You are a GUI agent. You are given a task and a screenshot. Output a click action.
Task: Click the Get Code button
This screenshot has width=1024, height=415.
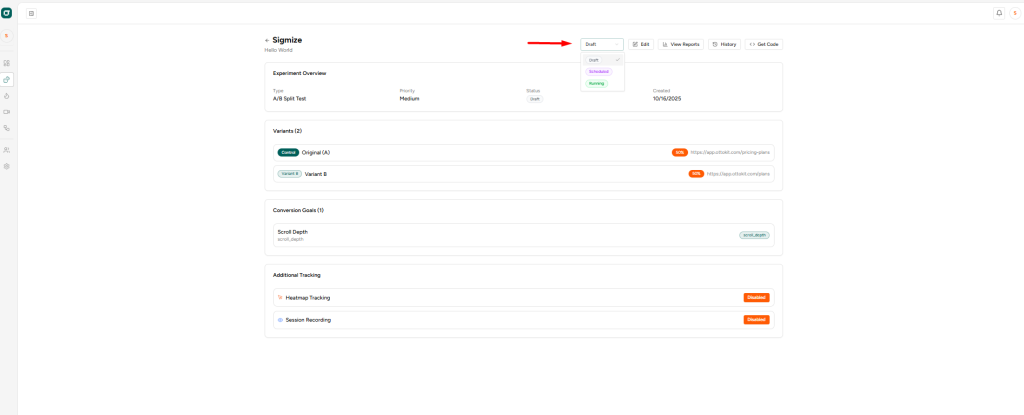763,44
